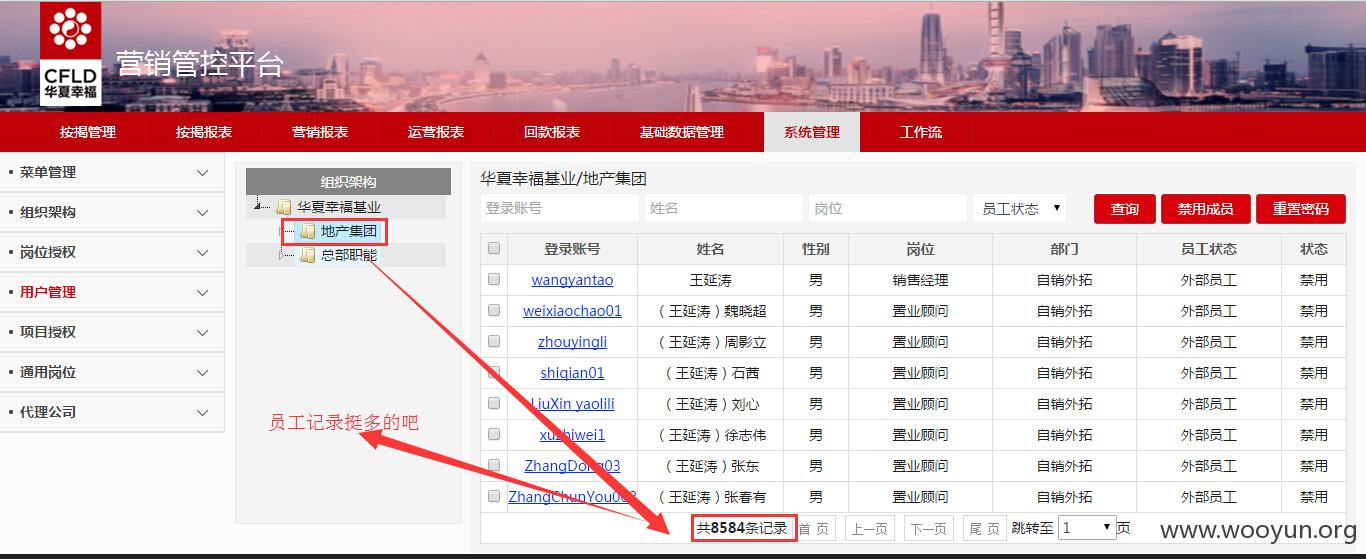Tick the checkbox for zhouyingli row
Screen dimensions: 1366x559
494,341
